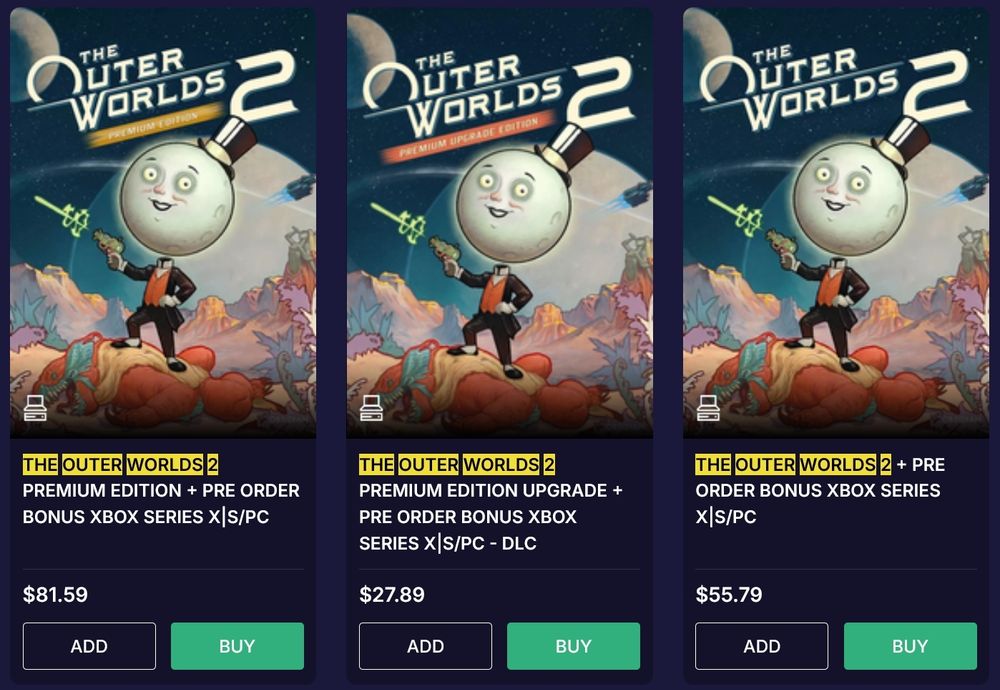This screenshot has height=690, width=1000.
Task: Open Premium Edition Upgrade DLC title link
Action: click(491, 504)
